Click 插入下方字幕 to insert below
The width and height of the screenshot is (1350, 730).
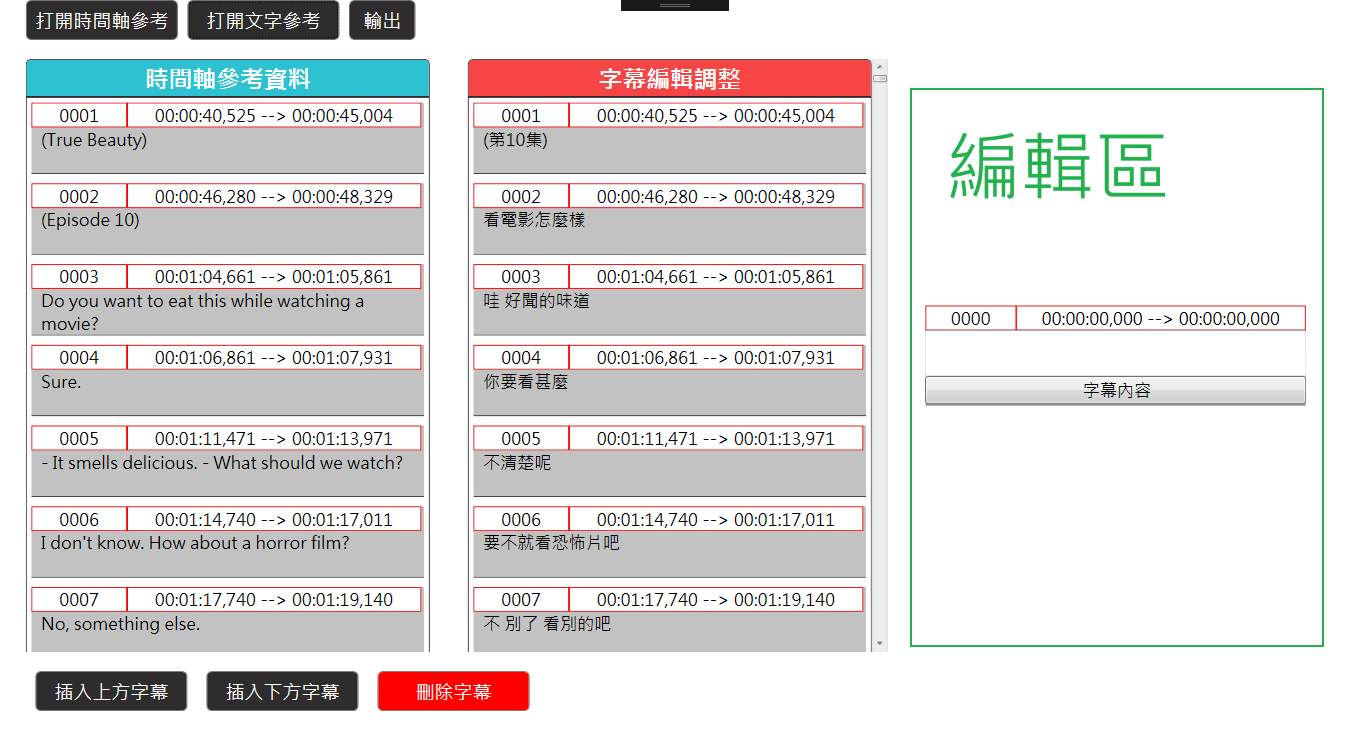click(282, 691)
